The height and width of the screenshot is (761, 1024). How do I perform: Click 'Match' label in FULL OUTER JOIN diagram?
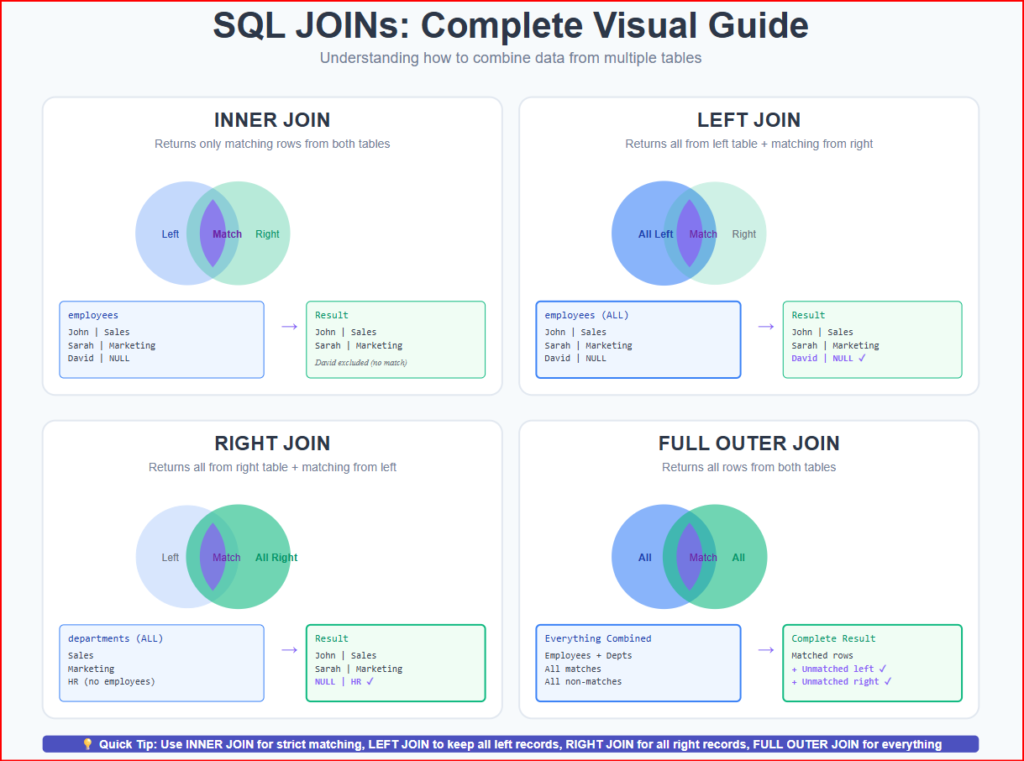(703, 557)
